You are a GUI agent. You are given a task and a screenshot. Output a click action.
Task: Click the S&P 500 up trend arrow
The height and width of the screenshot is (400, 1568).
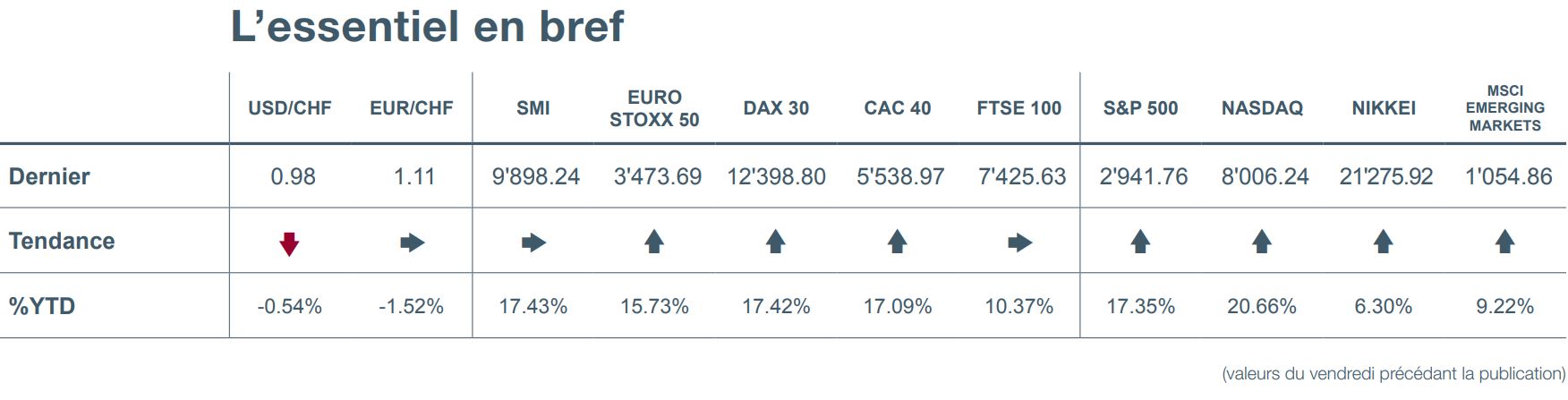(x=1140, y=242)
